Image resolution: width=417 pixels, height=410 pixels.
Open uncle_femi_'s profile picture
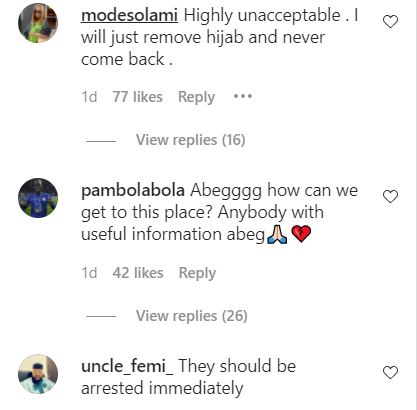pyautogui.click(x=38, y=374)
